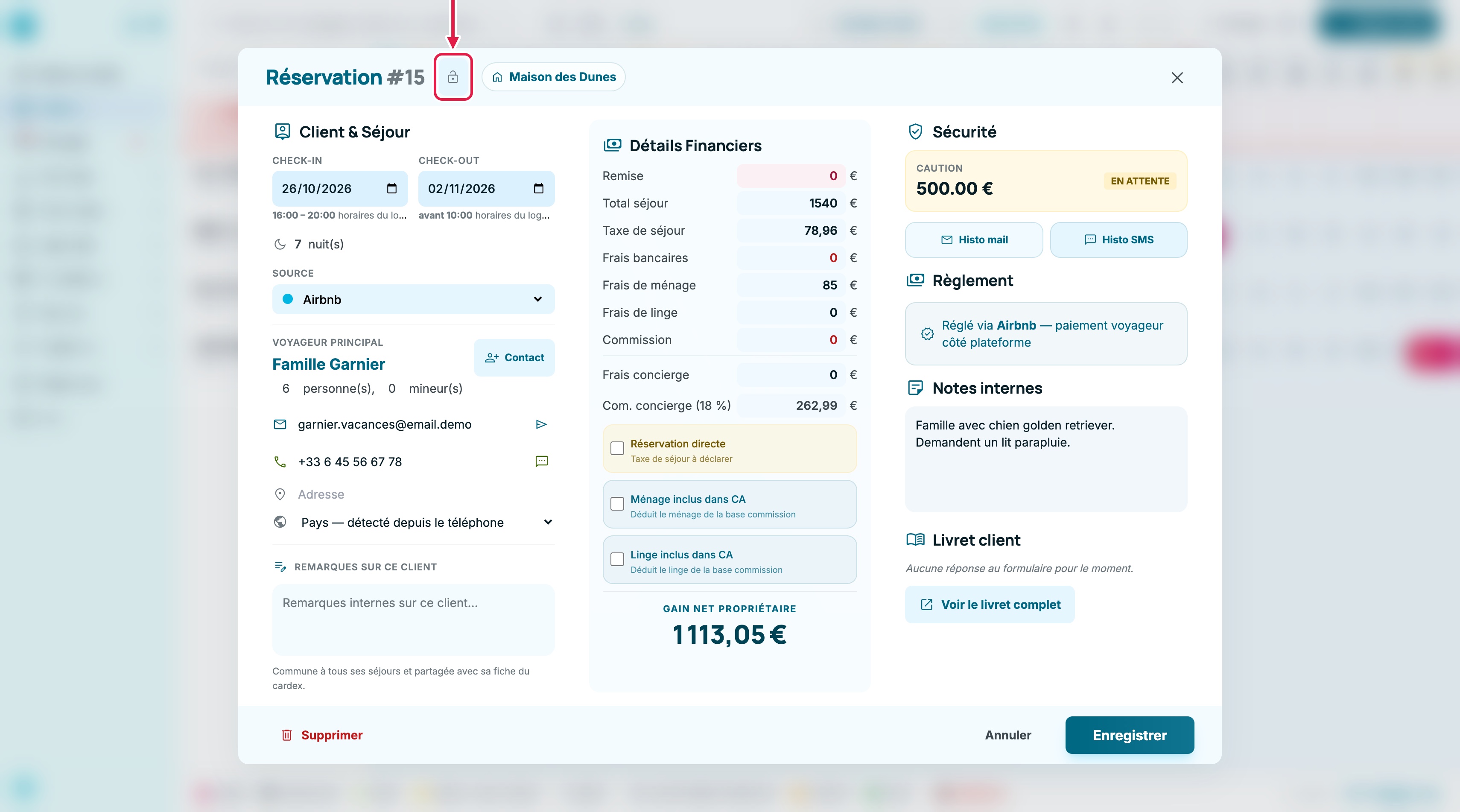Edit the Total séjour value 1540
Screen dimensions: 1460x812
click(x=791, y=203)
